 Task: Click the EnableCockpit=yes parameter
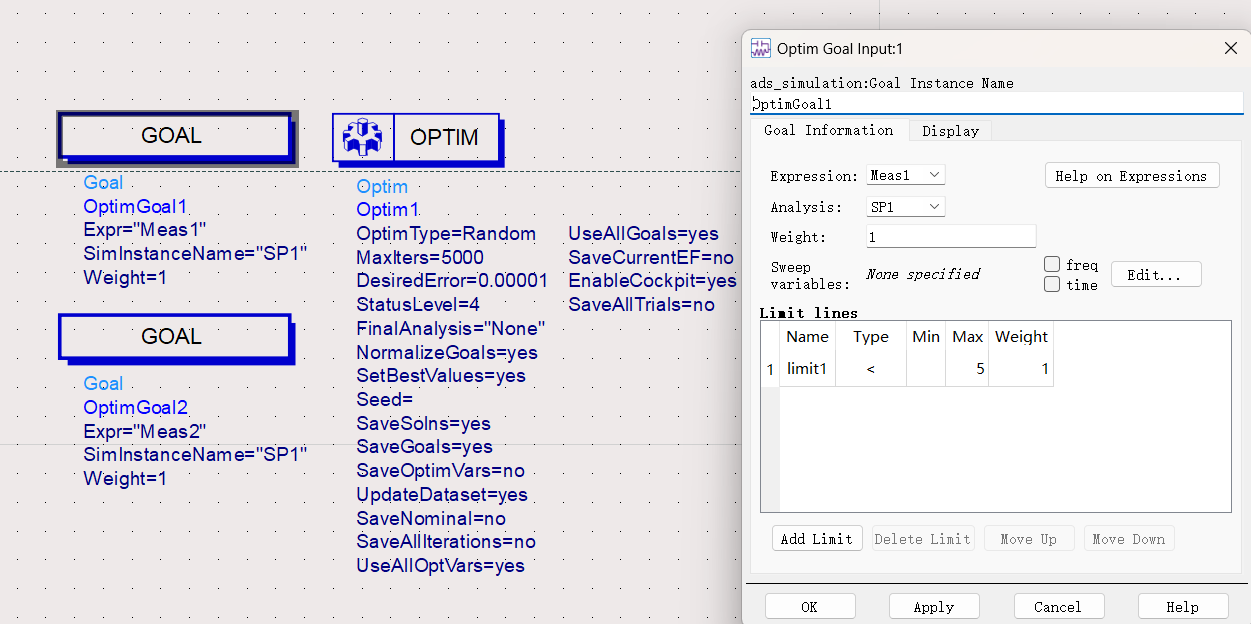pyautogui.click(x=653, y=281)
